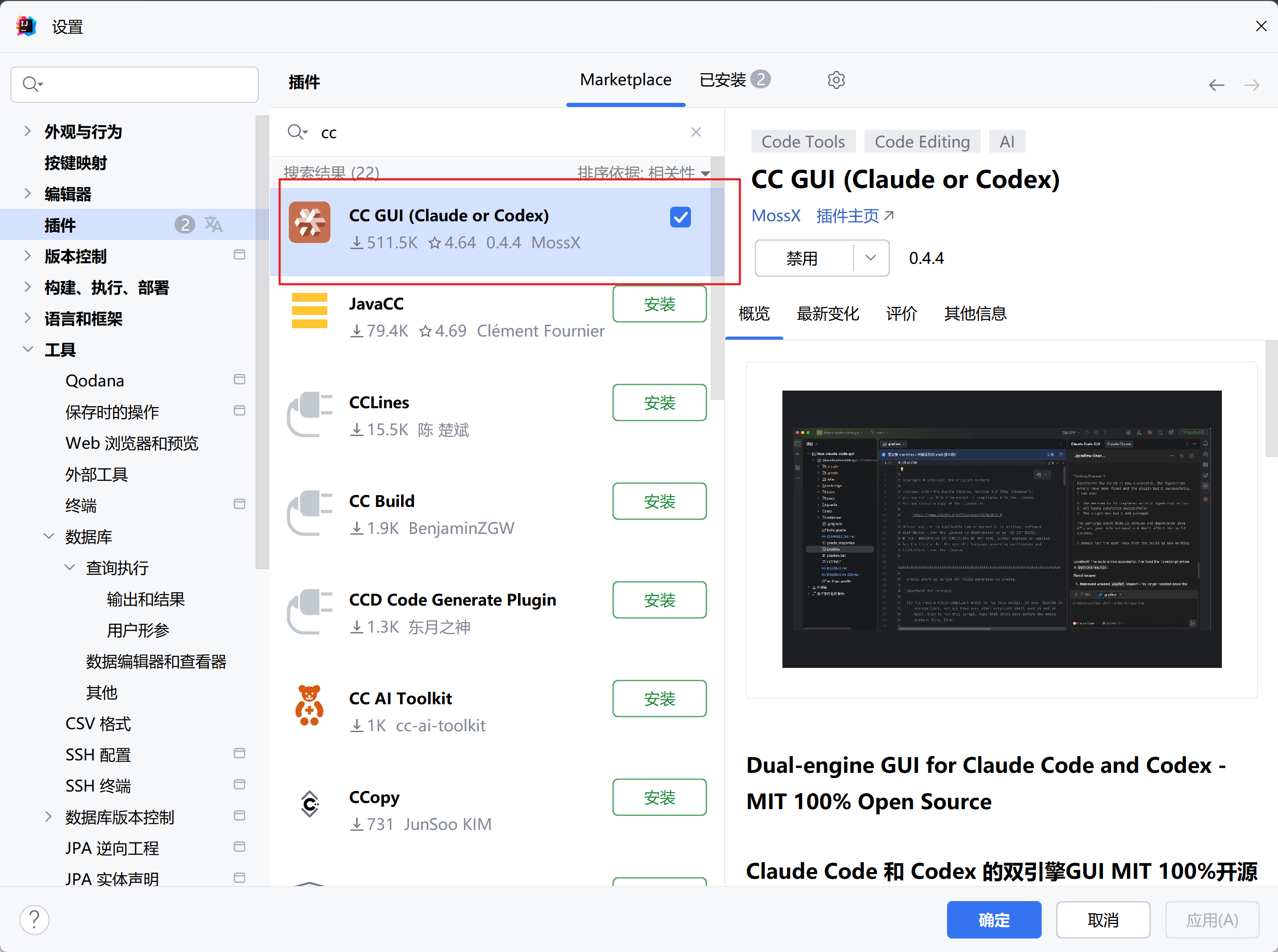Click project-level icon next to 数据库版本控制
This screenshot has width=1278, height=952.
point(239,815)
